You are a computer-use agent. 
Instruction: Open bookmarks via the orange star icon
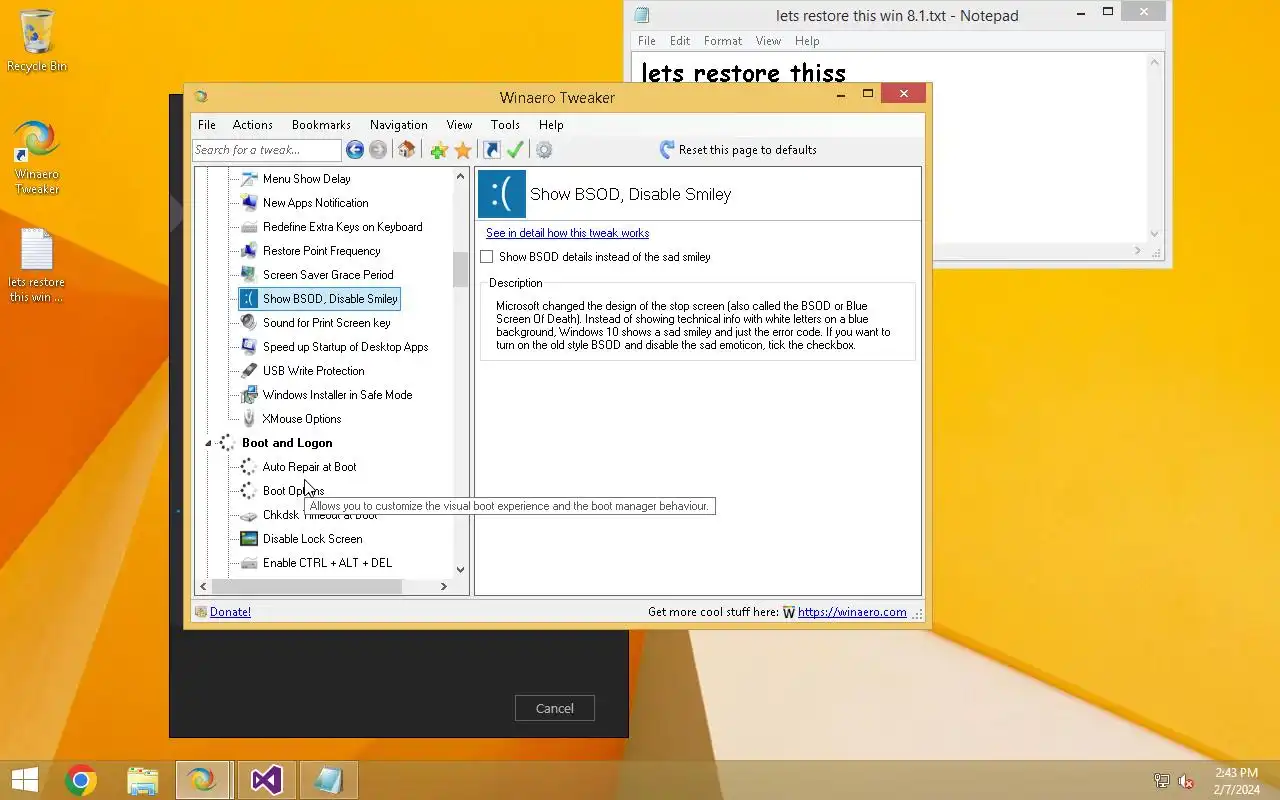[x=463, y=150]
